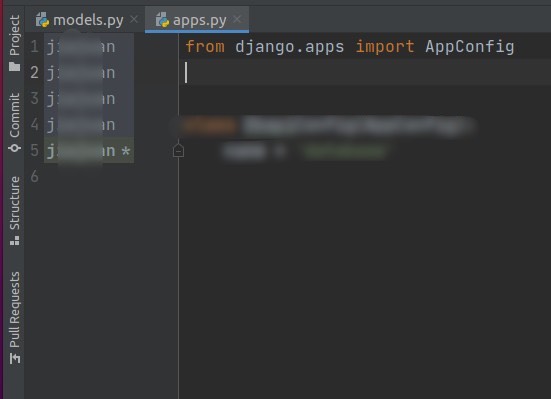Open the Structure tool window

(14, 211)
